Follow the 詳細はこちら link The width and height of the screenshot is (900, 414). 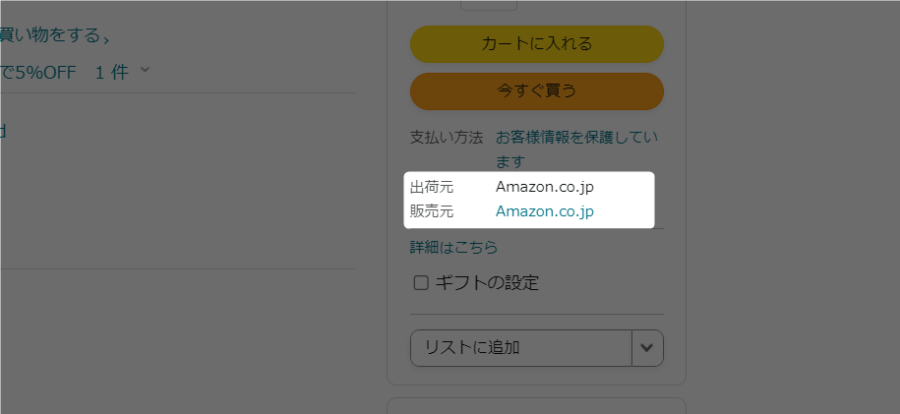[454, 247]
